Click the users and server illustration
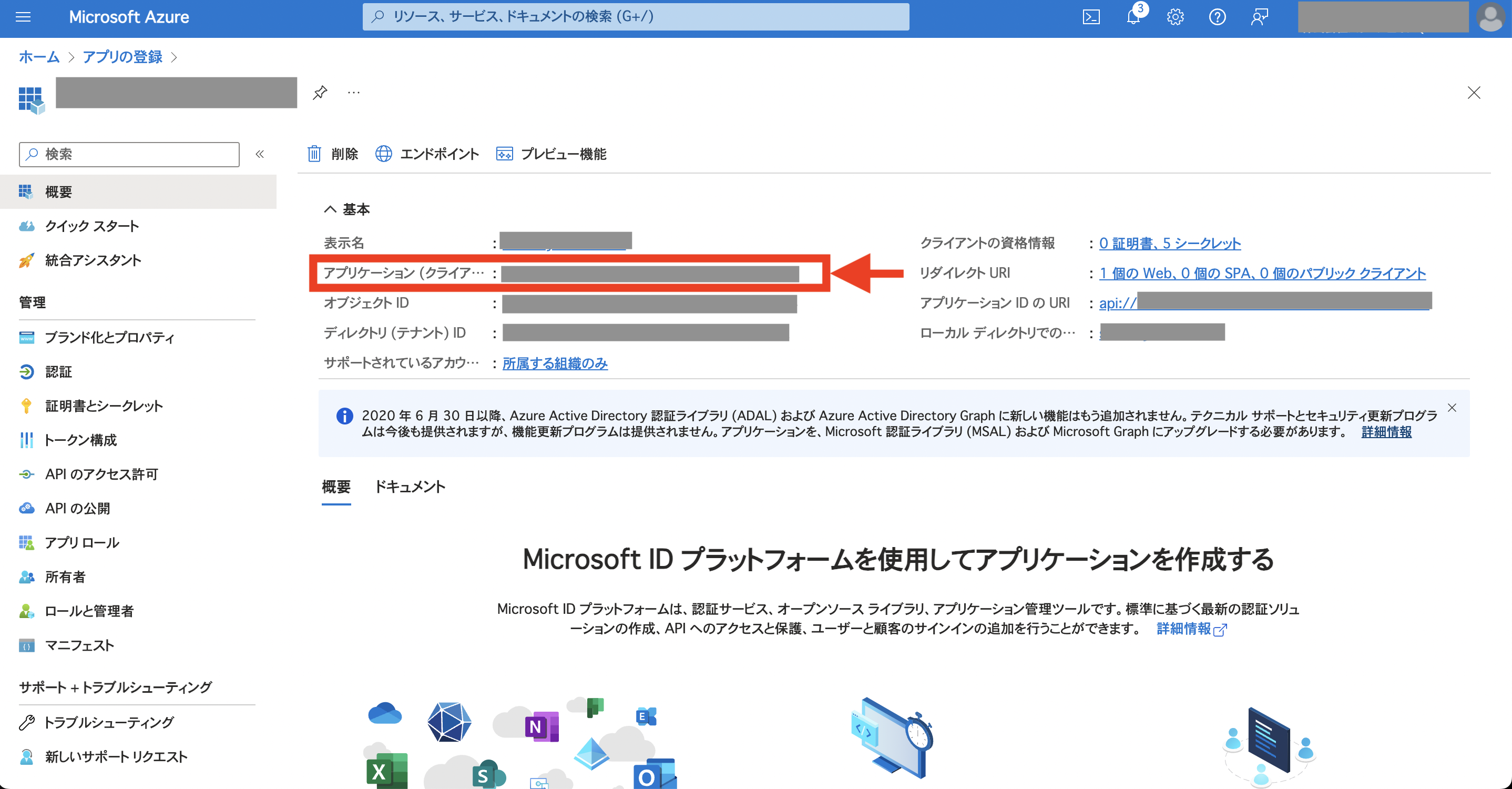The image size is (1512, 789). click(1269, 747)
